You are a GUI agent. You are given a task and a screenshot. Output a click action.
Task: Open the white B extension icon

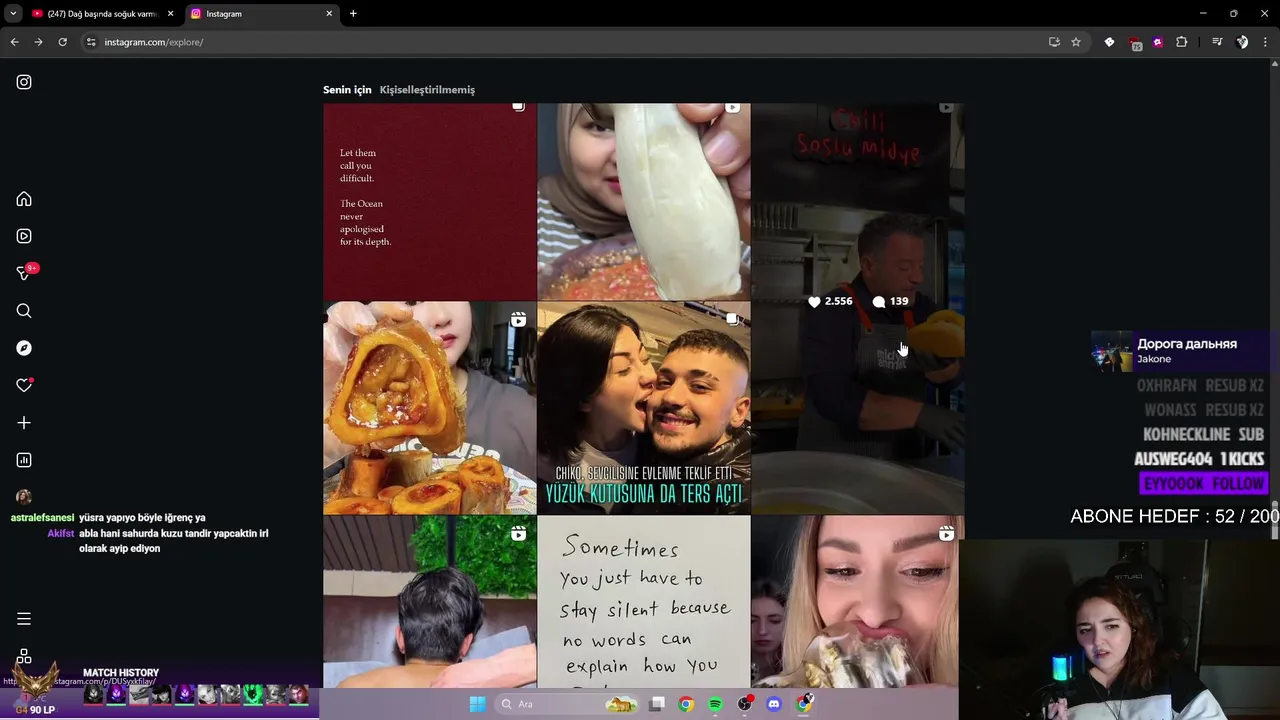[x=1109, y=42]
